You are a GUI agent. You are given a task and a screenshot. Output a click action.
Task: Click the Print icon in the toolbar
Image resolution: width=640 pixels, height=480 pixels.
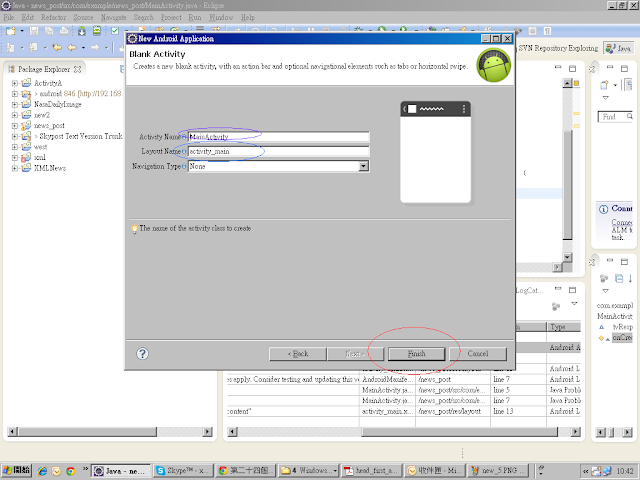64,31
